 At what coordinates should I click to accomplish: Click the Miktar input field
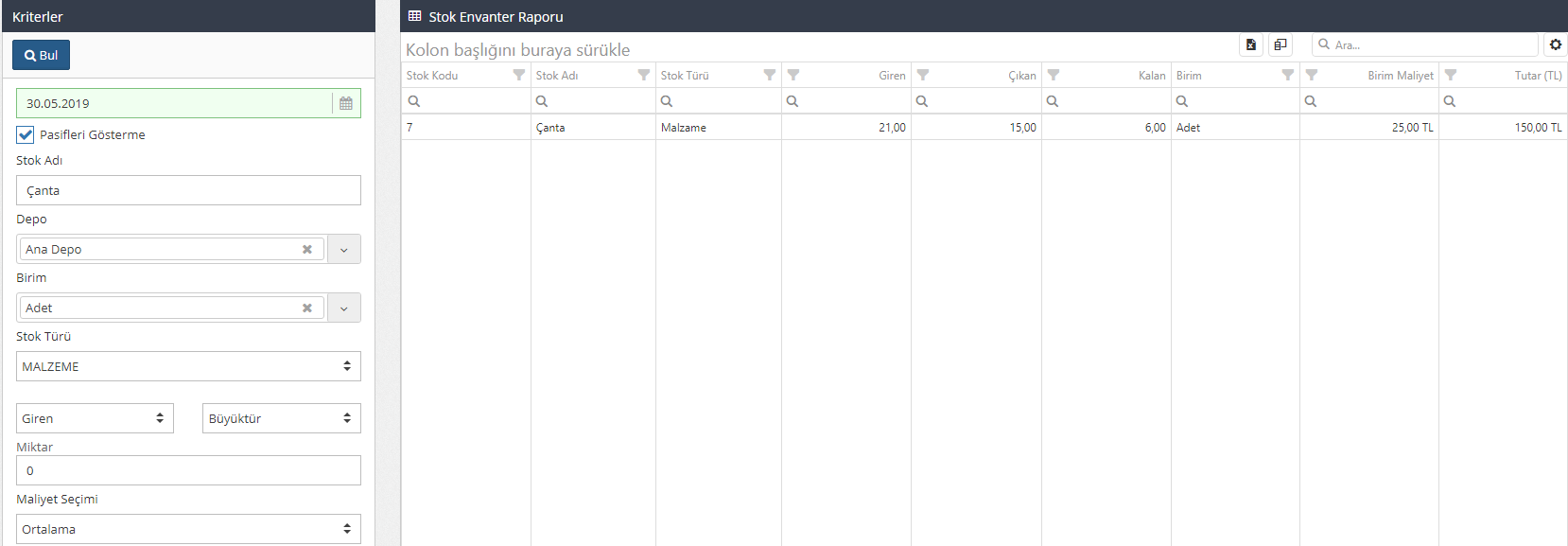[188, 470]
